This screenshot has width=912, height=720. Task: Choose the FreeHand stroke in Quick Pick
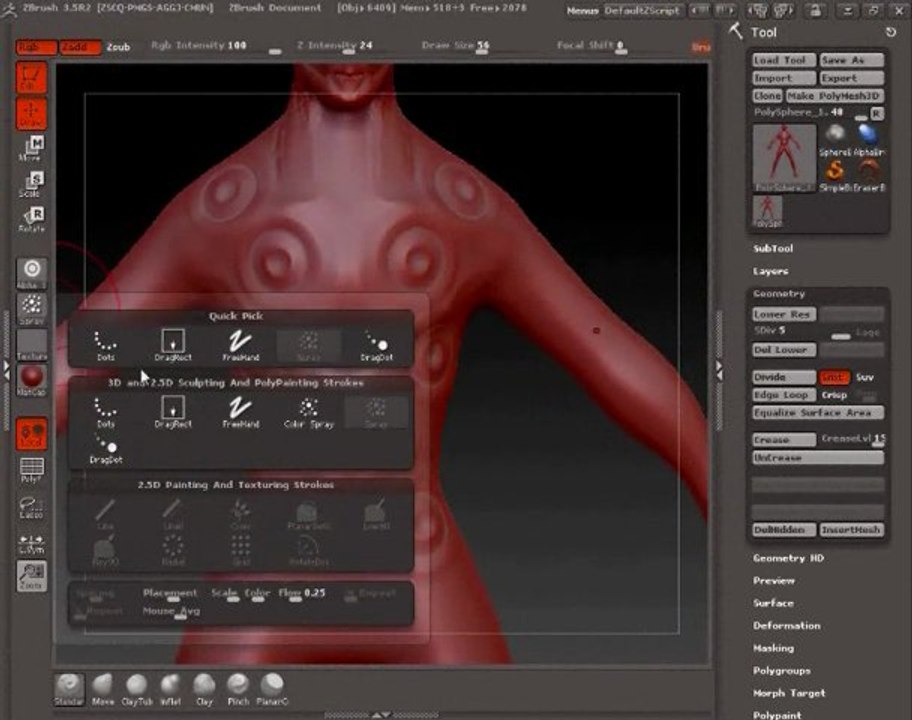pyautogui.click(x=240, y=345)
